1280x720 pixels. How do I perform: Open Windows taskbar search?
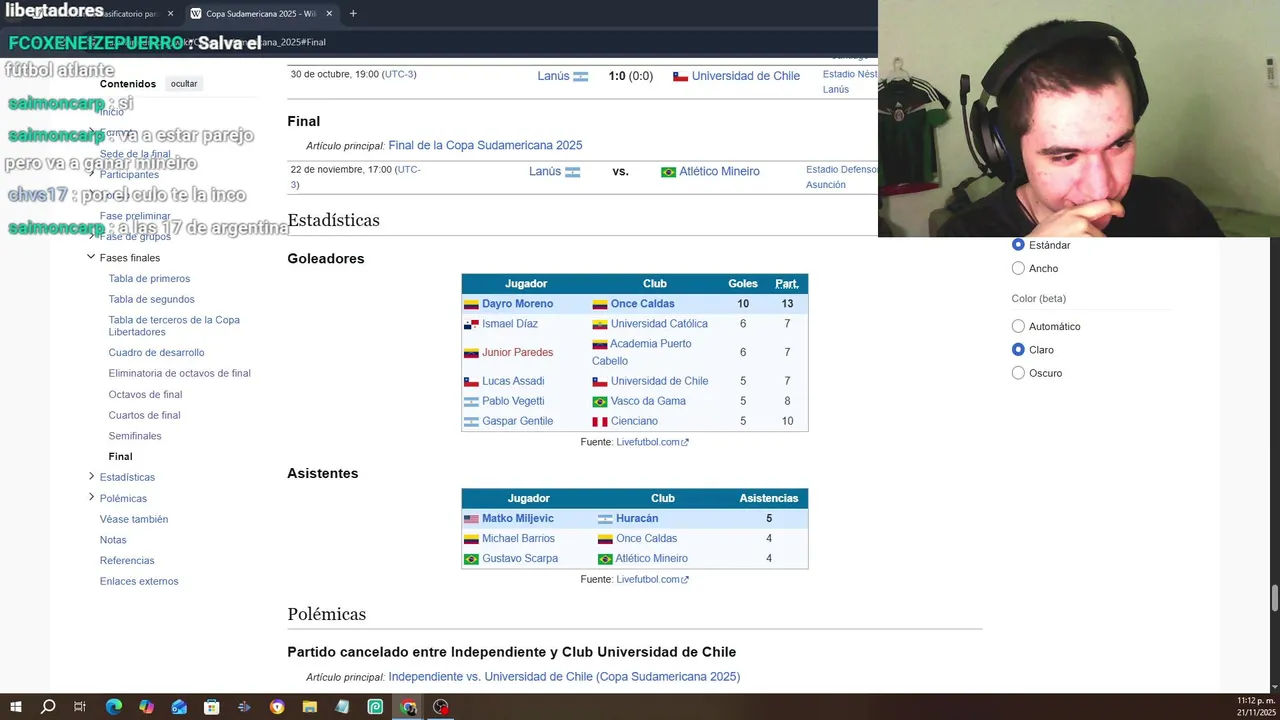coord(48,707)
